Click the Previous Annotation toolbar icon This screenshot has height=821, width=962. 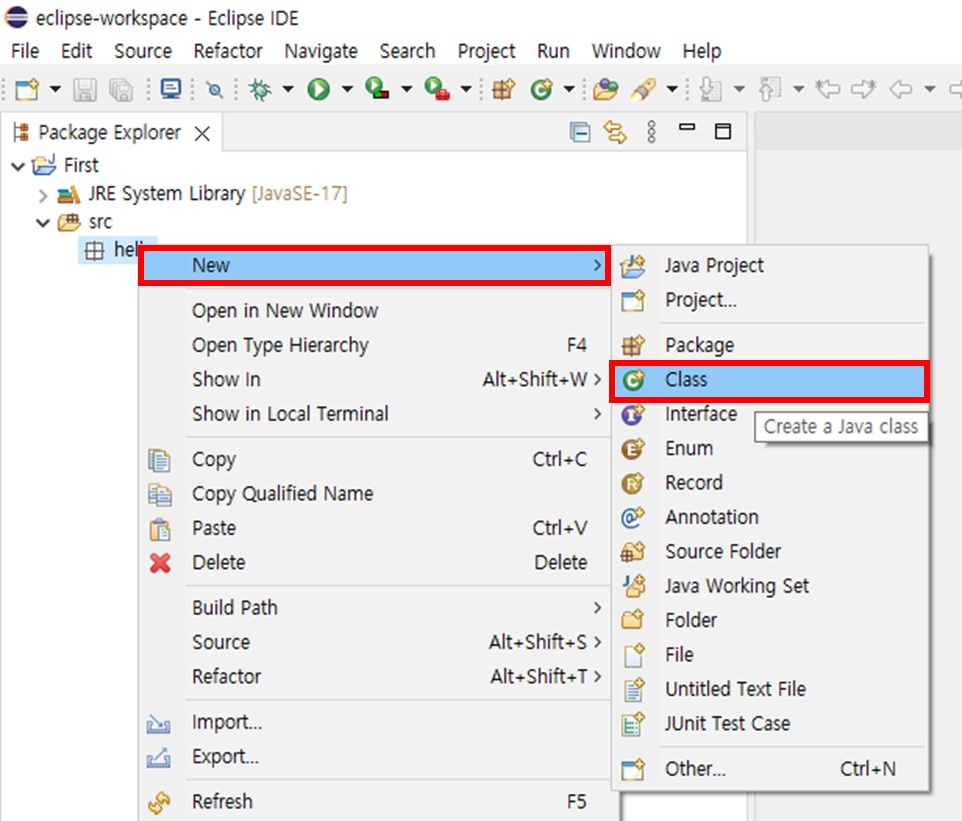(769, 90)
